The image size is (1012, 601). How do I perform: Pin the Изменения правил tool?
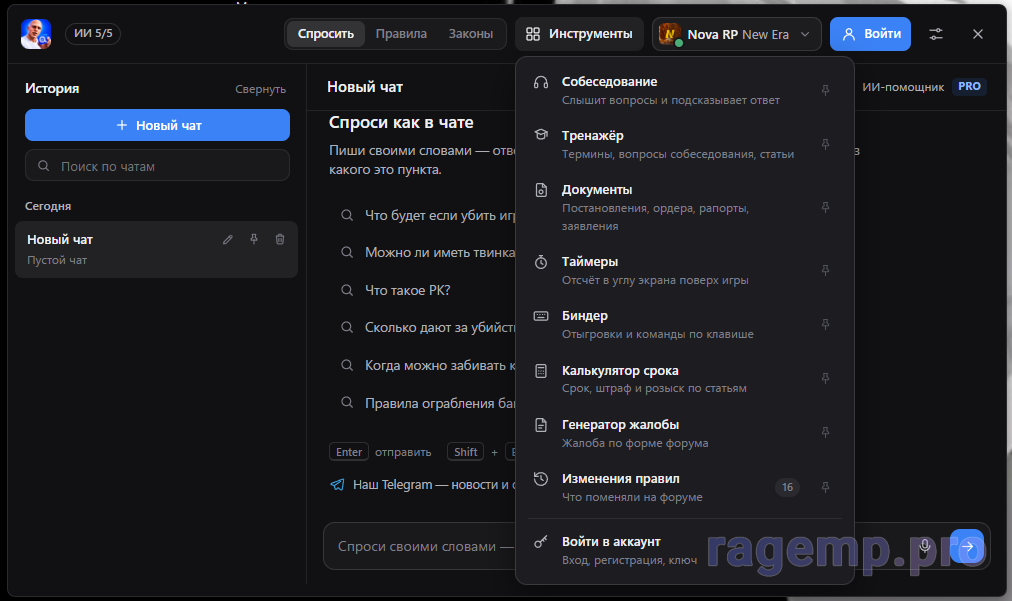tap(825, 487)
